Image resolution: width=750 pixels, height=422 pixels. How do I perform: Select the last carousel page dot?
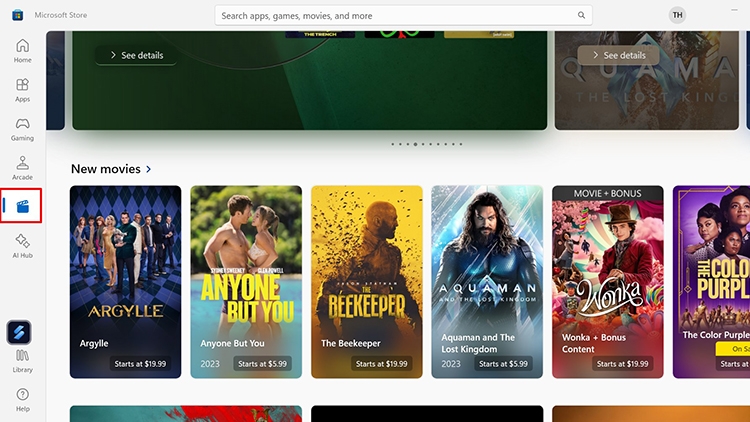pyautogui.click(x=461, y=144)
